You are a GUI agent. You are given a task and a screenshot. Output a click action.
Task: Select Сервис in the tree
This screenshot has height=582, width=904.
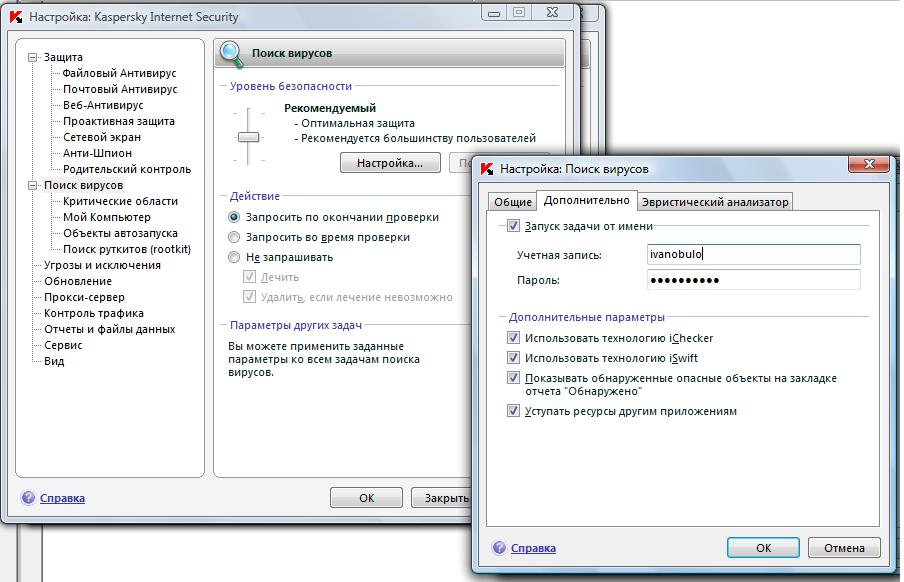(x=63, y=345)
